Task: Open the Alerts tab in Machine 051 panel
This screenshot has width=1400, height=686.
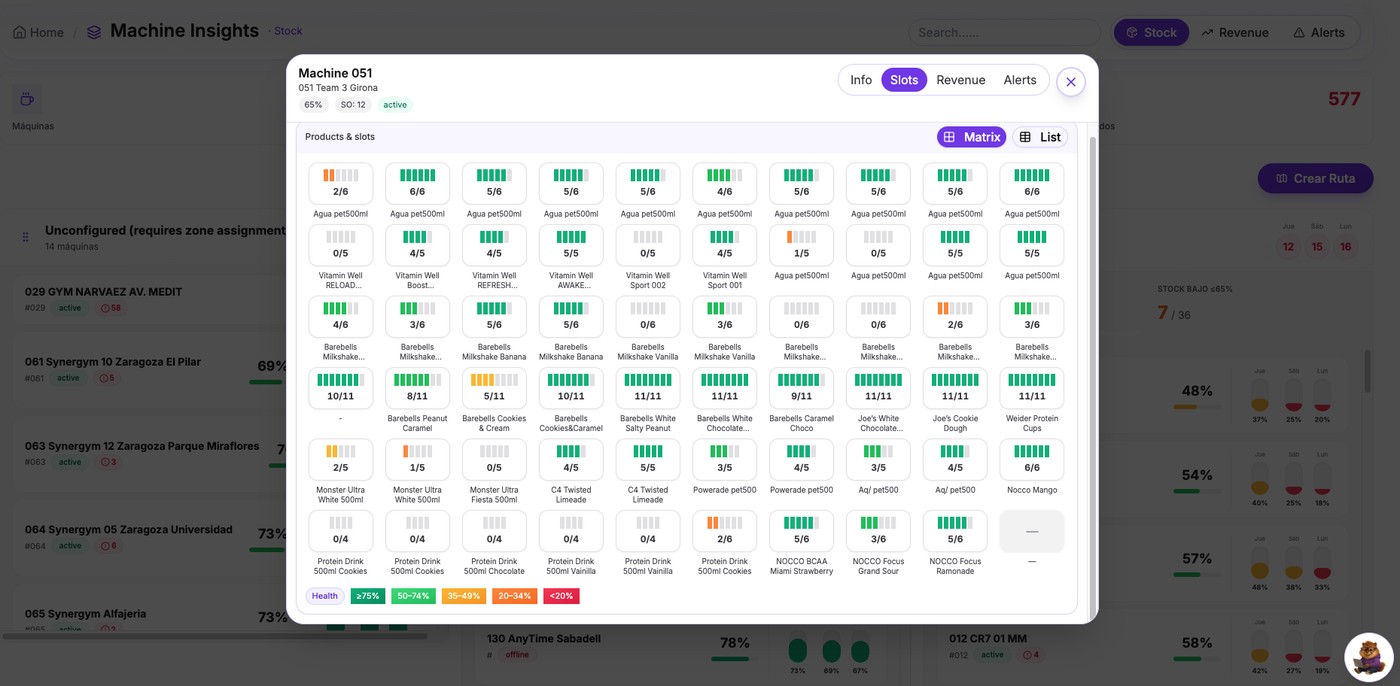Action: tap(1020, 79)
